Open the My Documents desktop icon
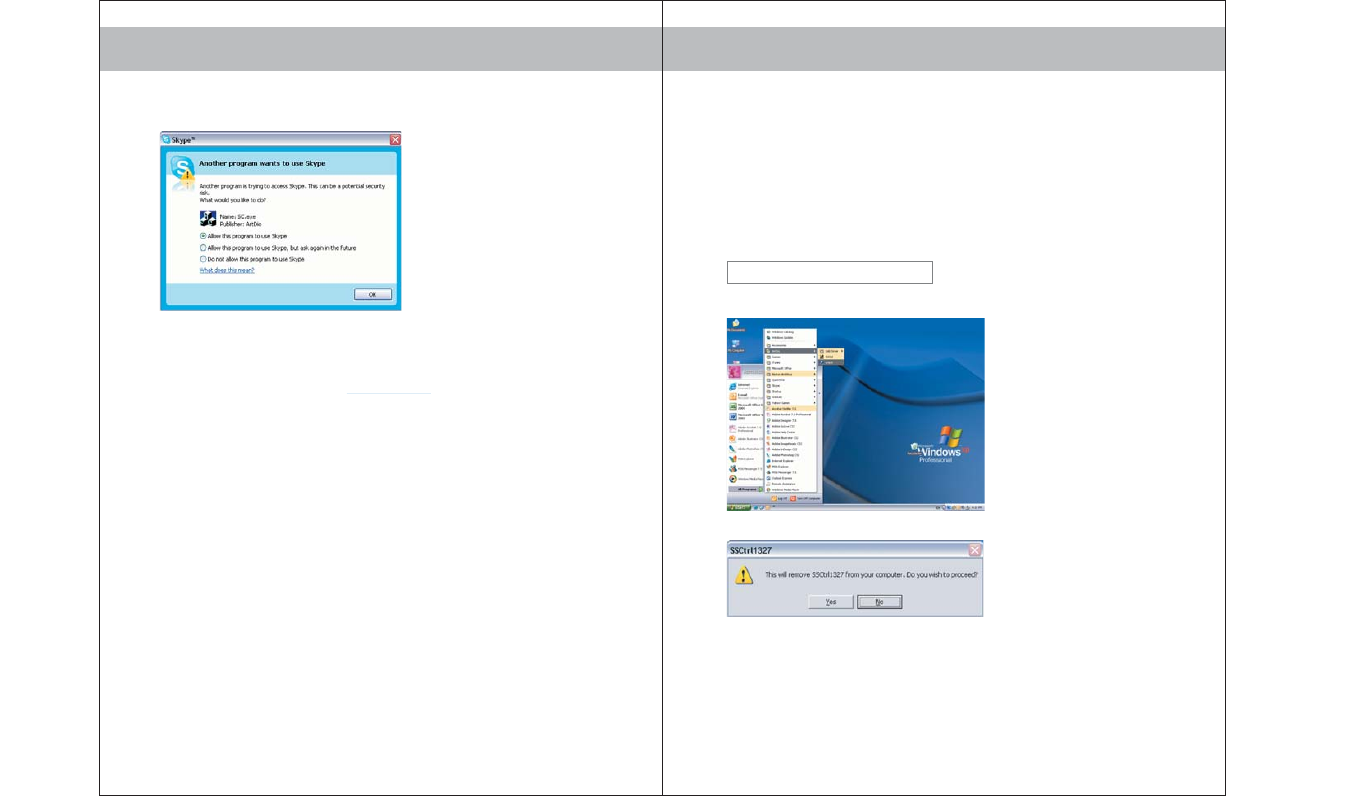The image size is (1346, 796). click(736, 325)
